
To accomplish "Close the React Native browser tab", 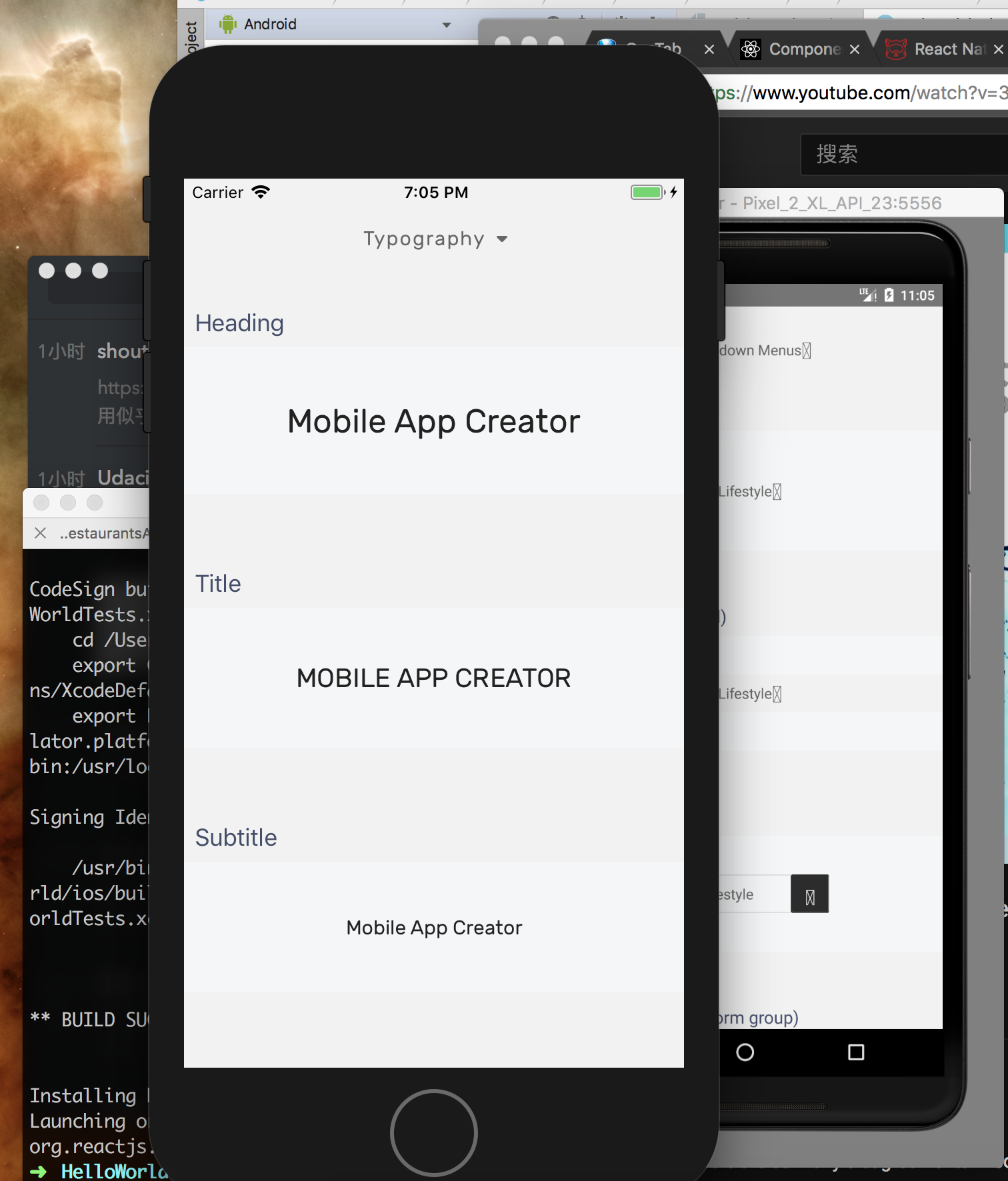I will 998,49.
